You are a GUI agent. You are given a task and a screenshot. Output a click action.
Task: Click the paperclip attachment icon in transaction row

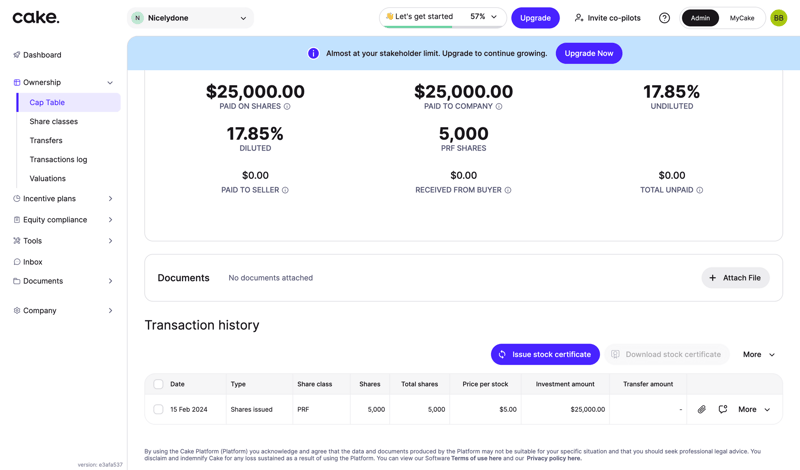click(701, 409)
